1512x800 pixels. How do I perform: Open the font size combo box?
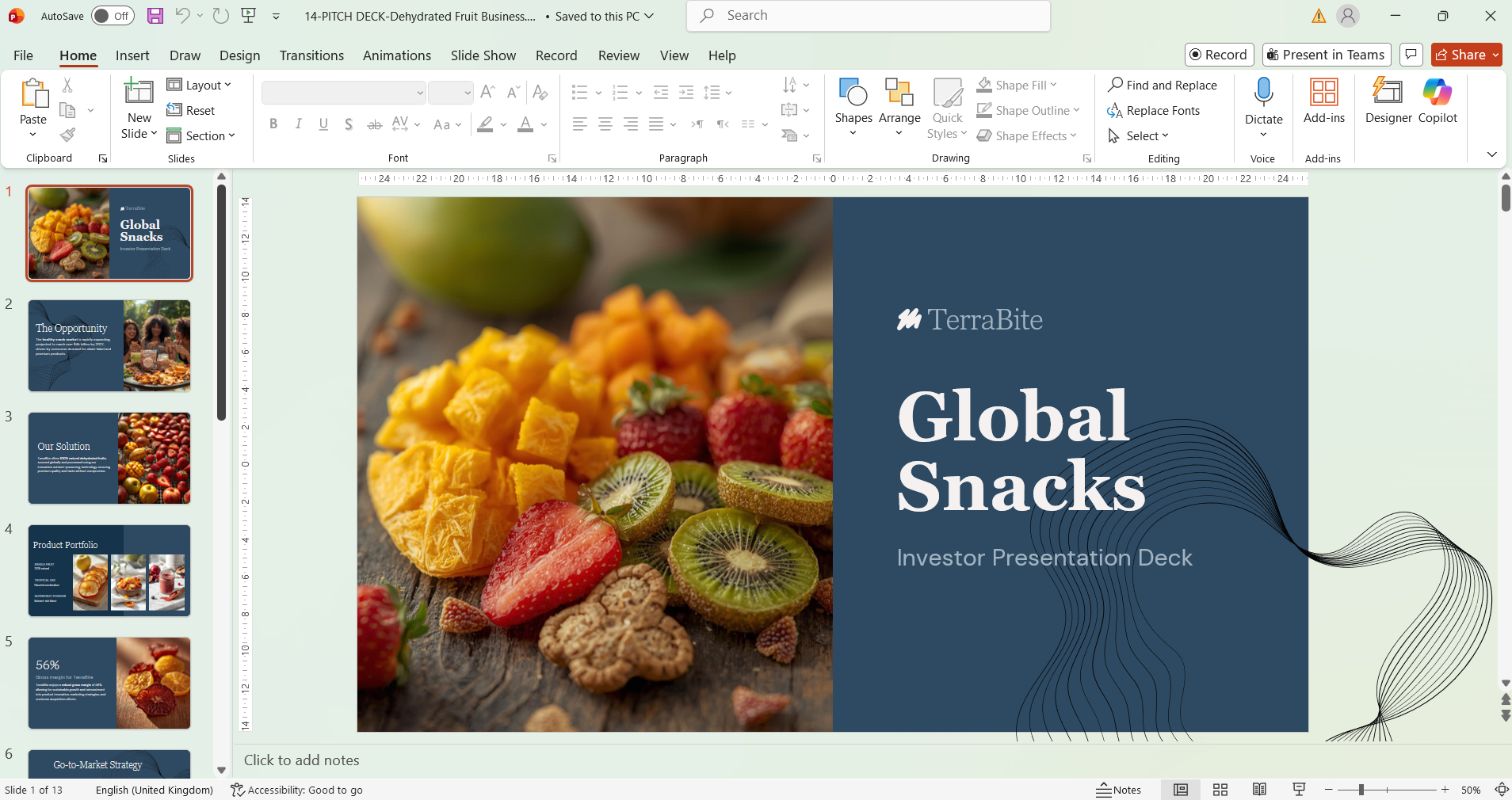click(451, 93)
